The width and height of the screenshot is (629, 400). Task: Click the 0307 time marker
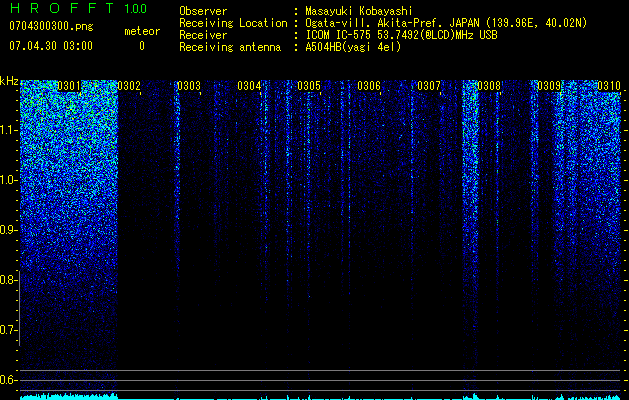[x=429, y=86]
